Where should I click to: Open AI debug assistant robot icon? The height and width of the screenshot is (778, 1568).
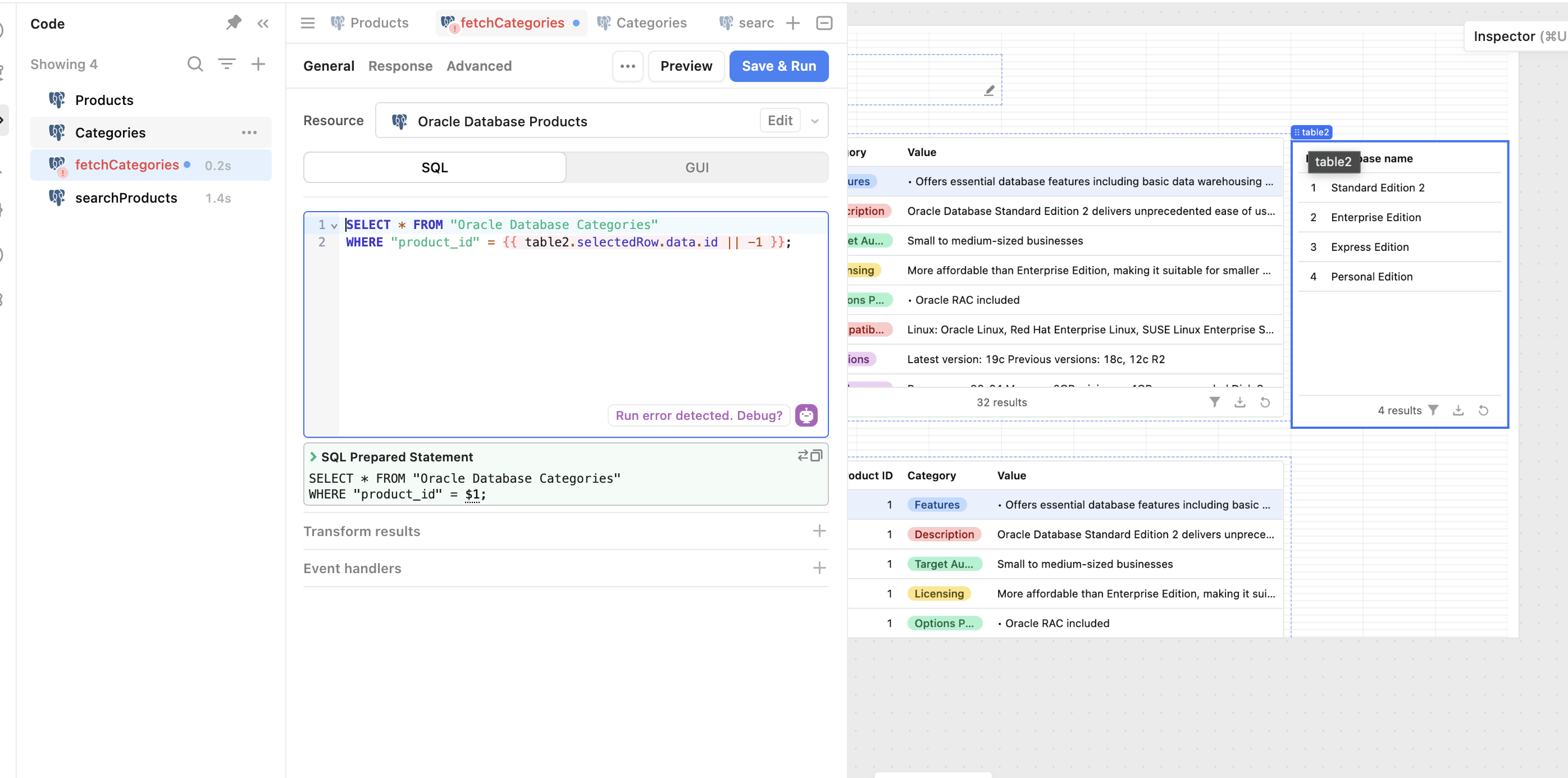click(806, 415)
